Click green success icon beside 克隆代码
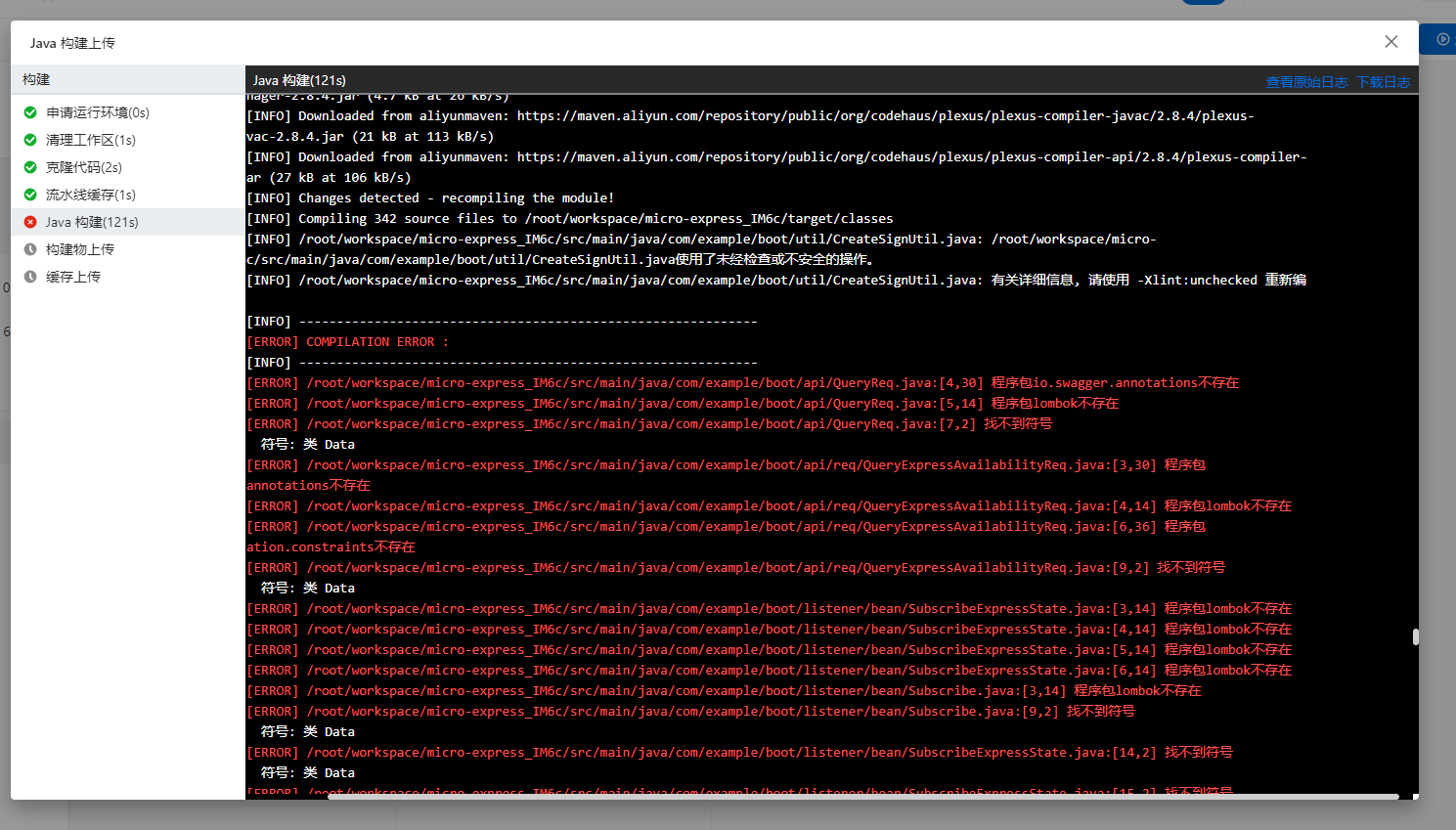 pyautogui.click(x=30, y=167)
